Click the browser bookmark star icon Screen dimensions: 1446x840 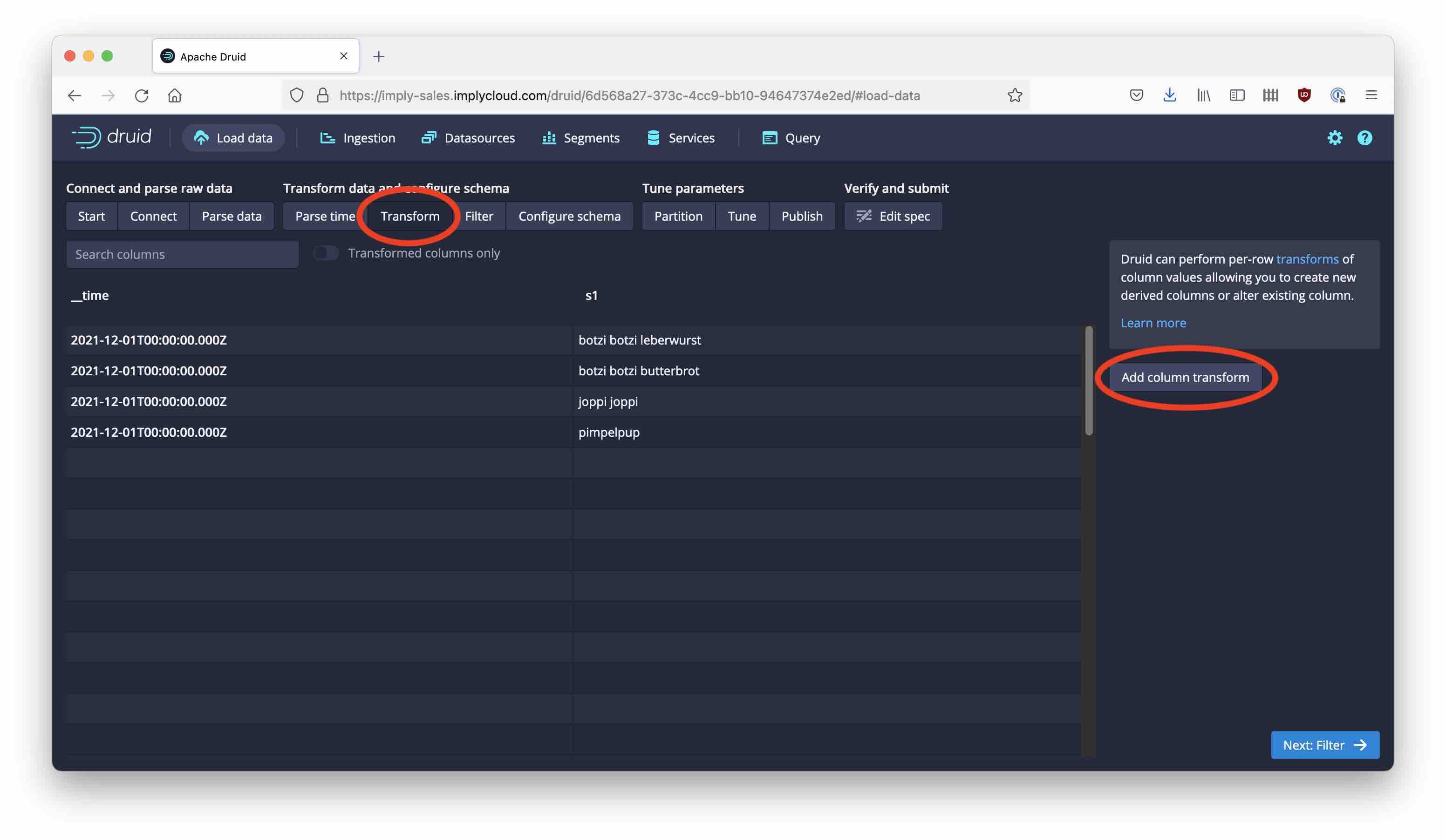(x=1015, y=95)
